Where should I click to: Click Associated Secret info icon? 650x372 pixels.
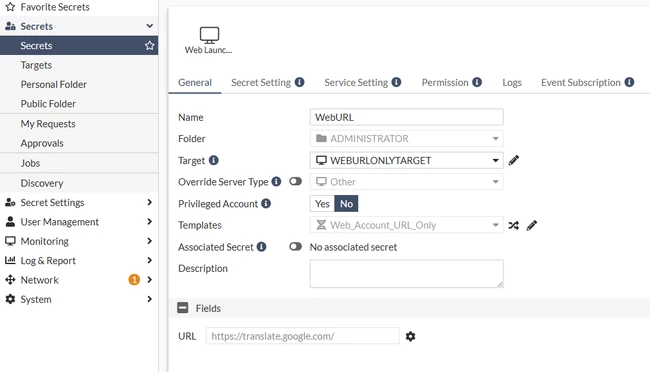pyautogui.click(x=261, y=247)
